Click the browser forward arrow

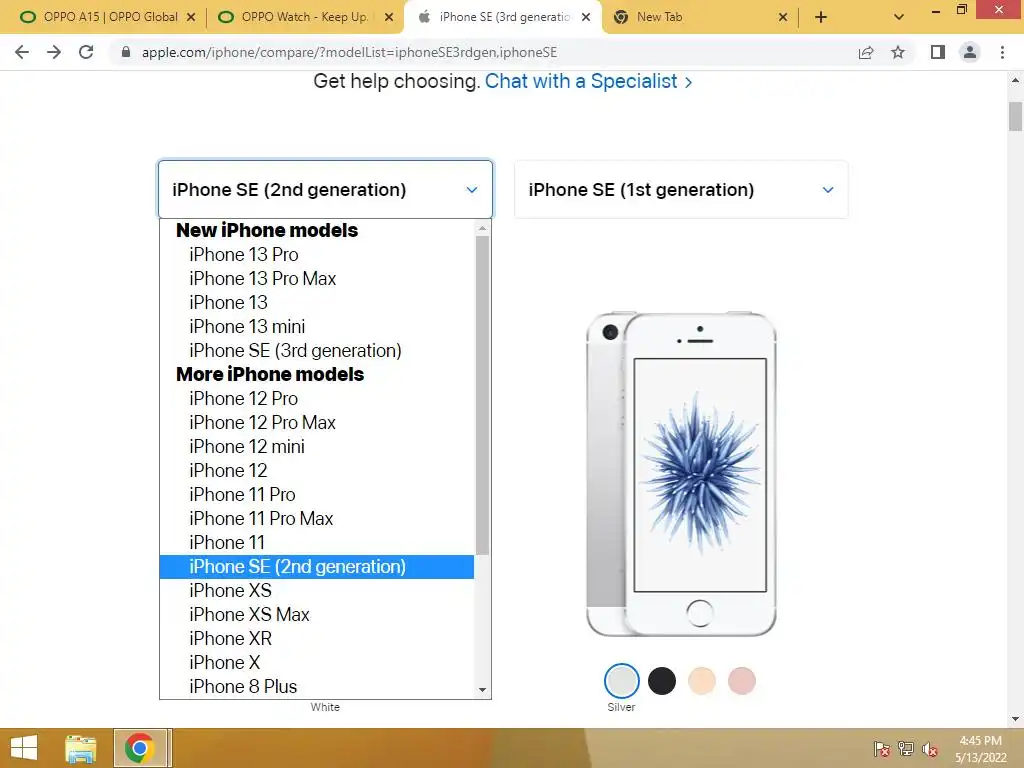coord(54,52)
